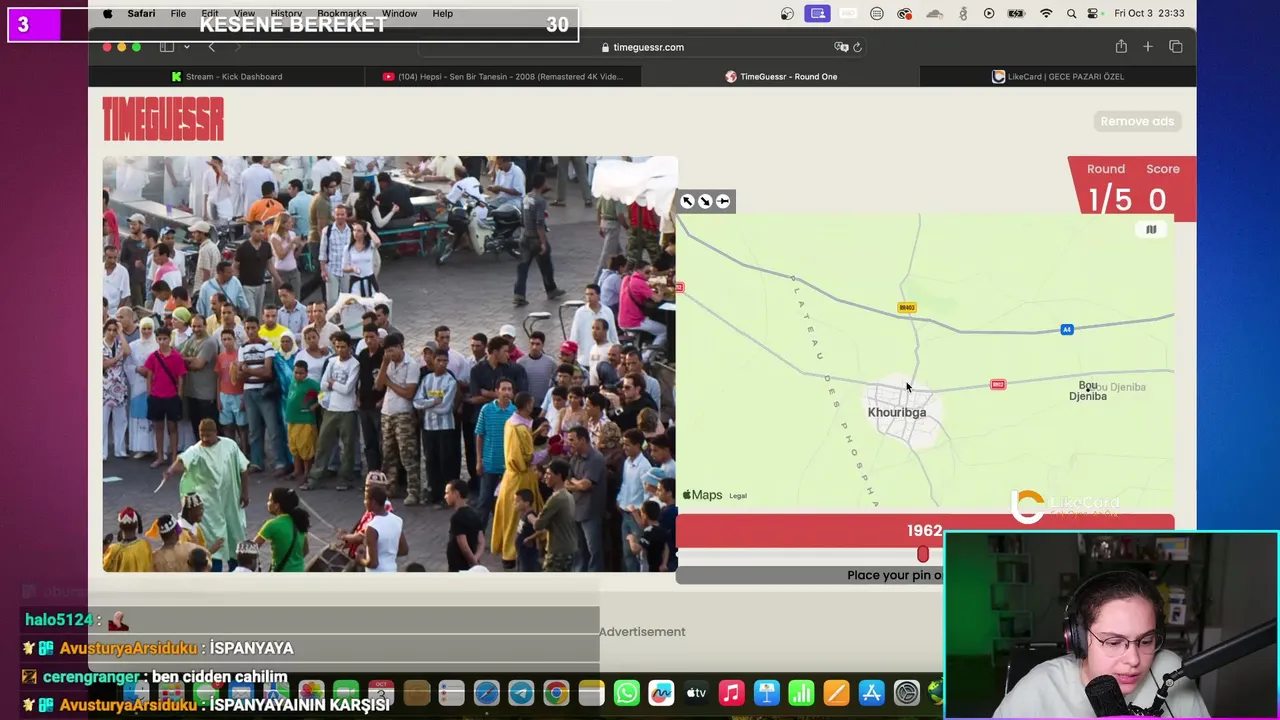Click the enlarge map arrow icon
This screenshot has height=720, width=1280.
click(687, 201)
